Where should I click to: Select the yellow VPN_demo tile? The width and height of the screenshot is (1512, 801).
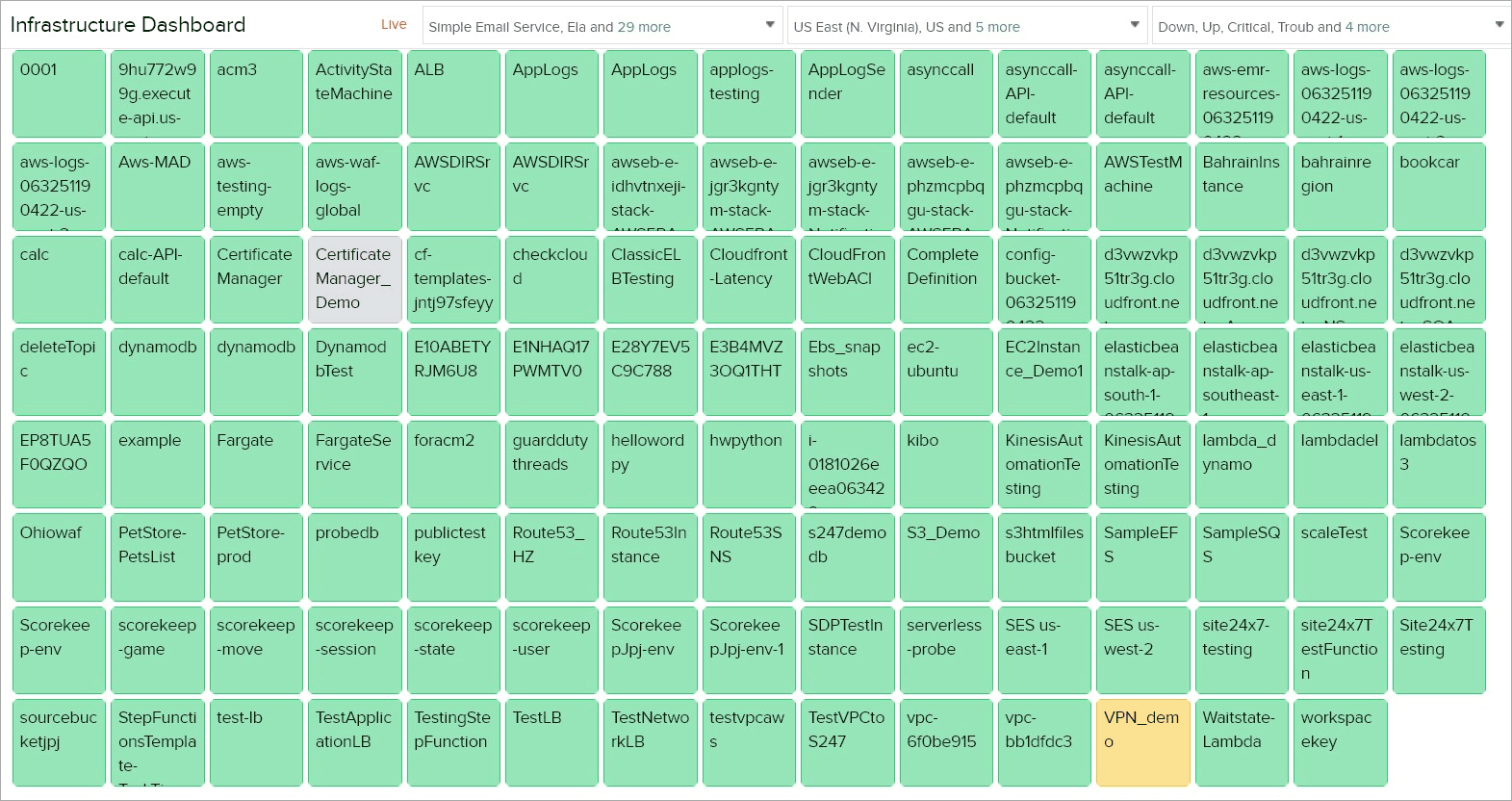[x=1142, y=742]
